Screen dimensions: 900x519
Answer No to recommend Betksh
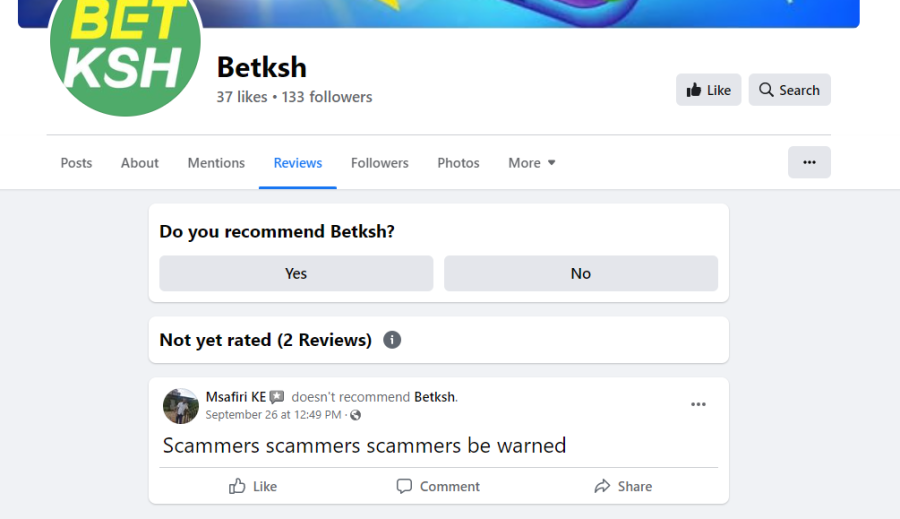pyautogui.click(x=581, y=273)
